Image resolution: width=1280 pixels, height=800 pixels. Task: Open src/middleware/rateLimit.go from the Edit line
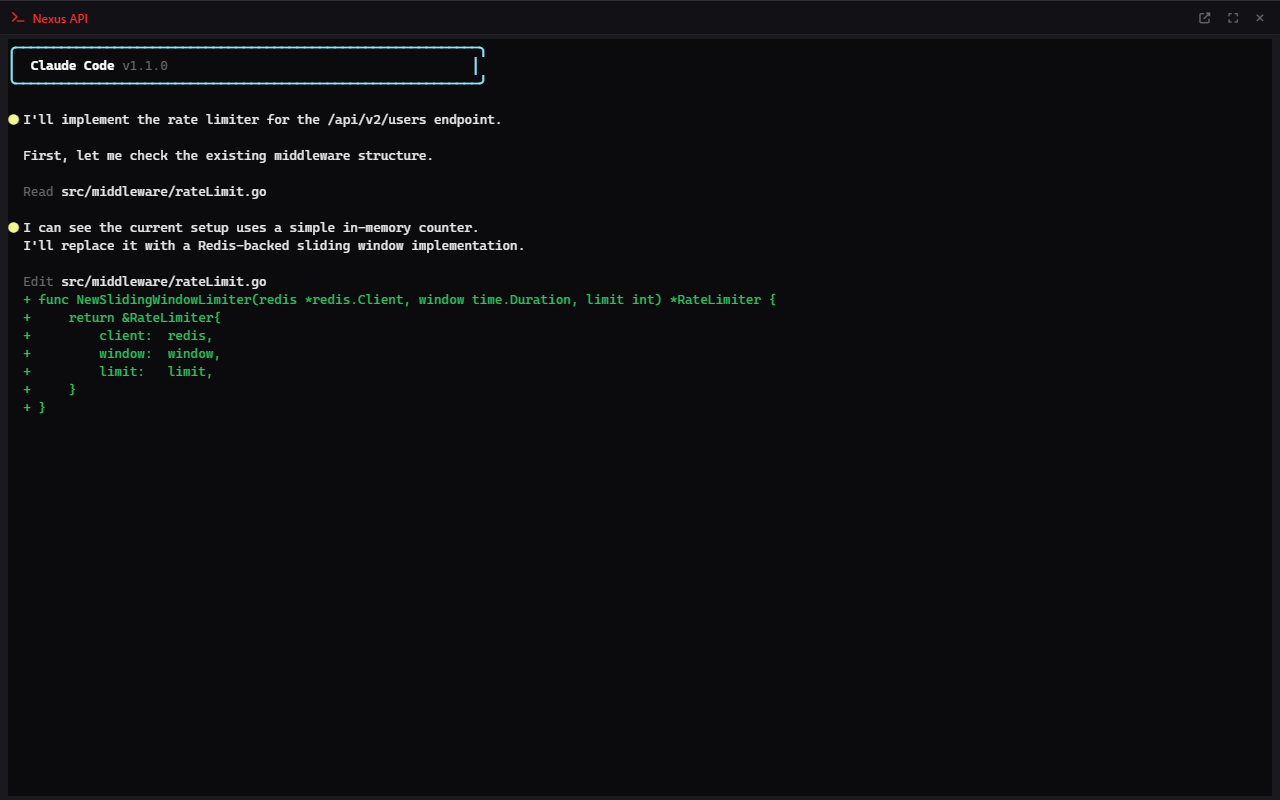tap(163, 281)
